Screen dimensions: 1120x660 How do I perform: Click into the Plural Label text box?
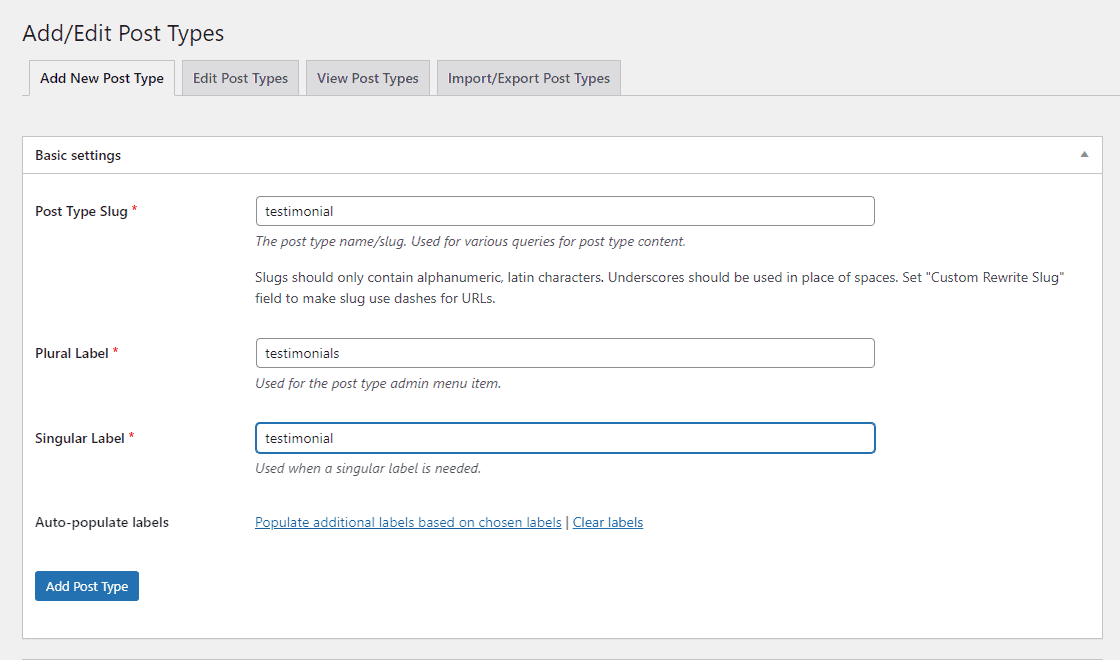(565, 353)
